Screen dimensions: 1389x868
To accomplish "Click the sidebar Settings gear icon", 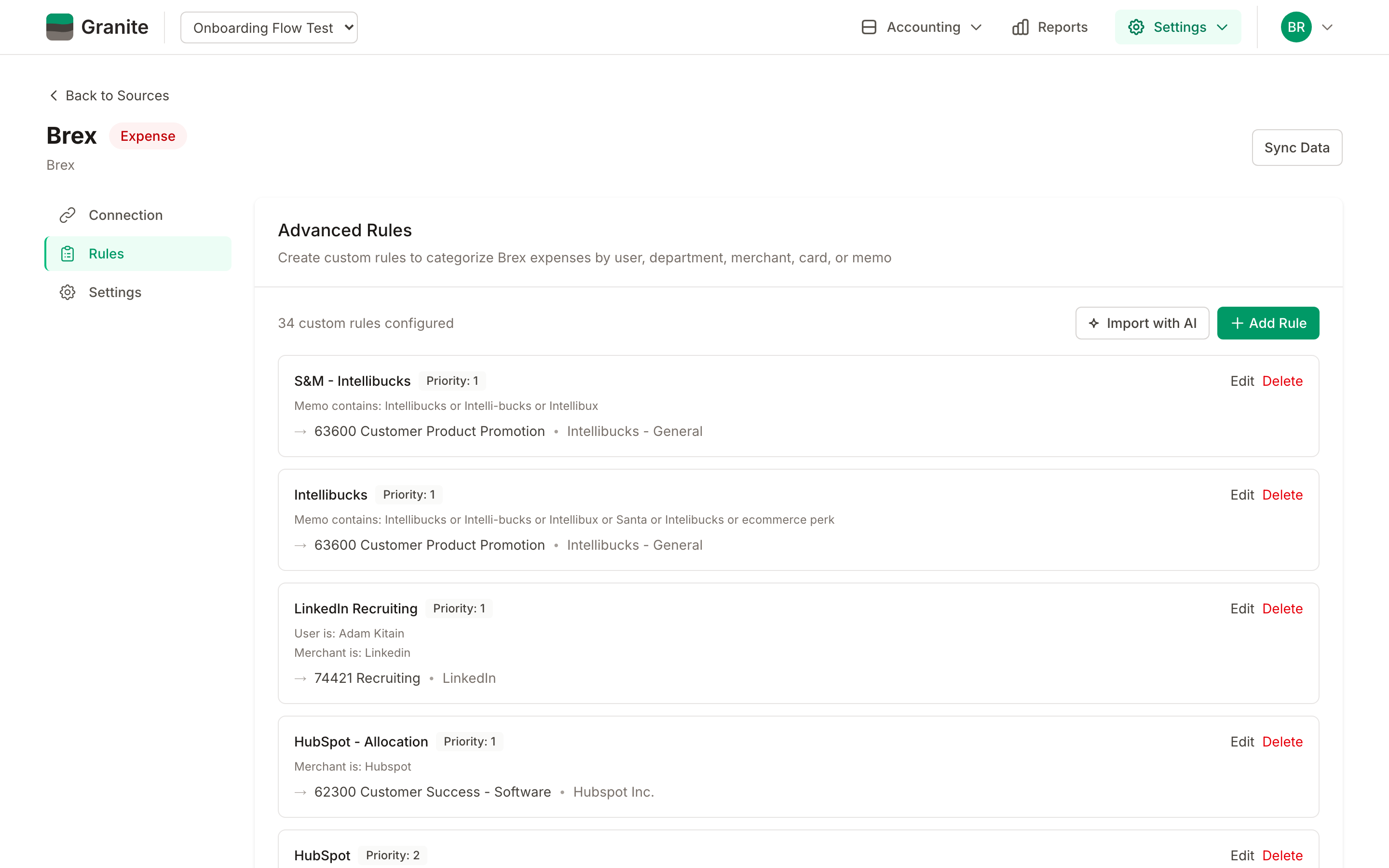I will click(68, 292).
